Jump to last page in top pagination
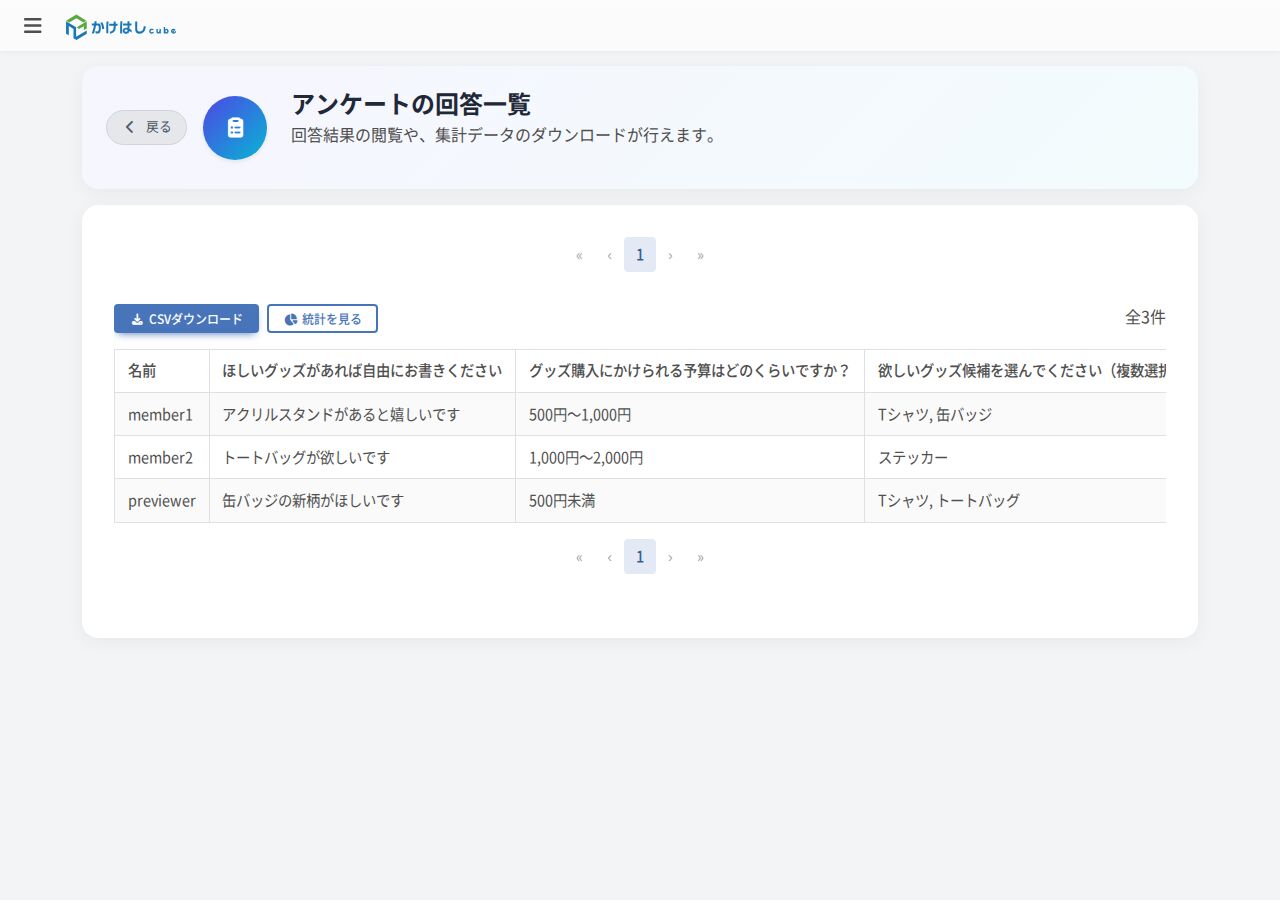Image resolution: width=1280 pixels, height=900 pixels. [x=700, y=255]
